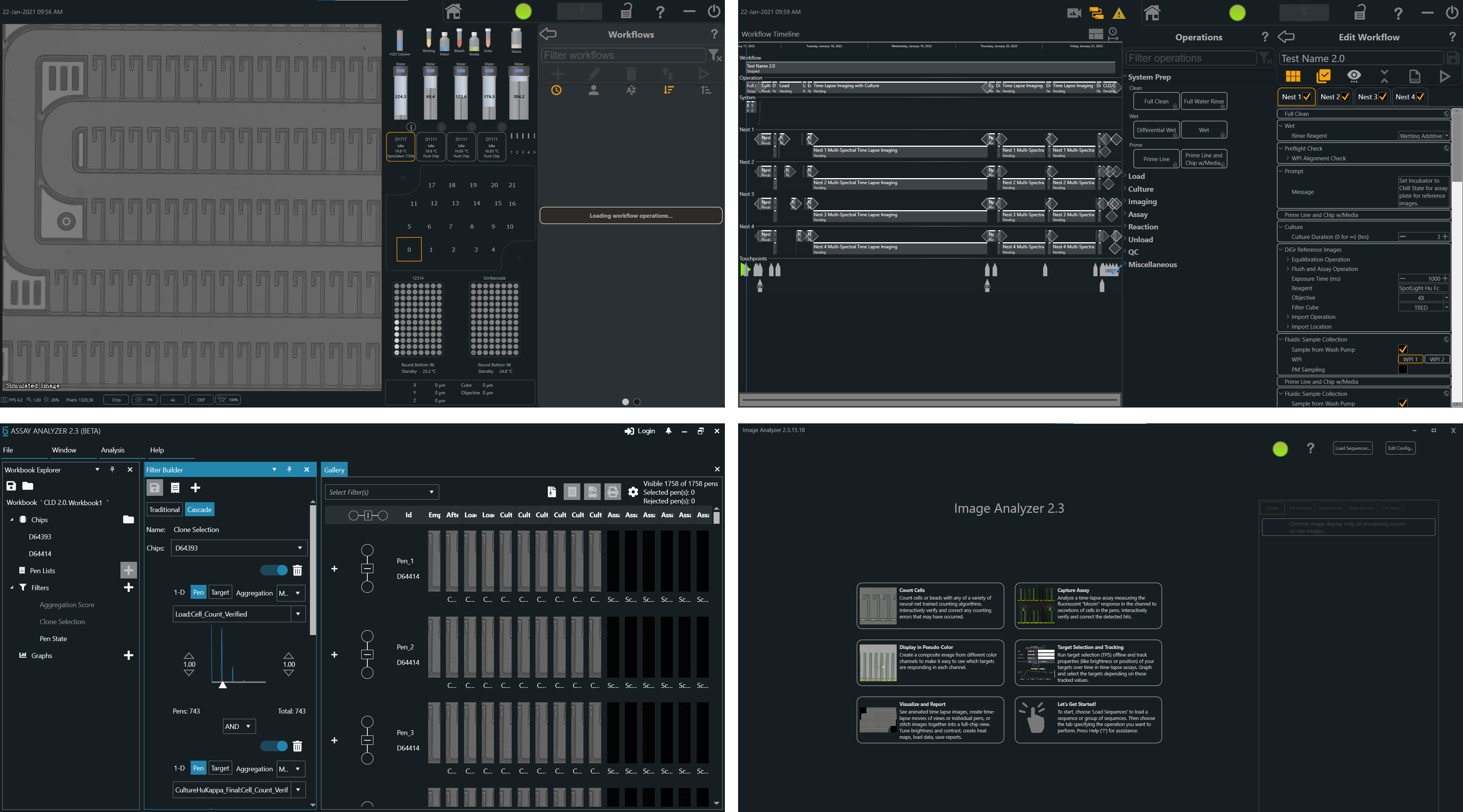Switch to the Traditional filter tab
The image size is (1463, 812).
164,509
